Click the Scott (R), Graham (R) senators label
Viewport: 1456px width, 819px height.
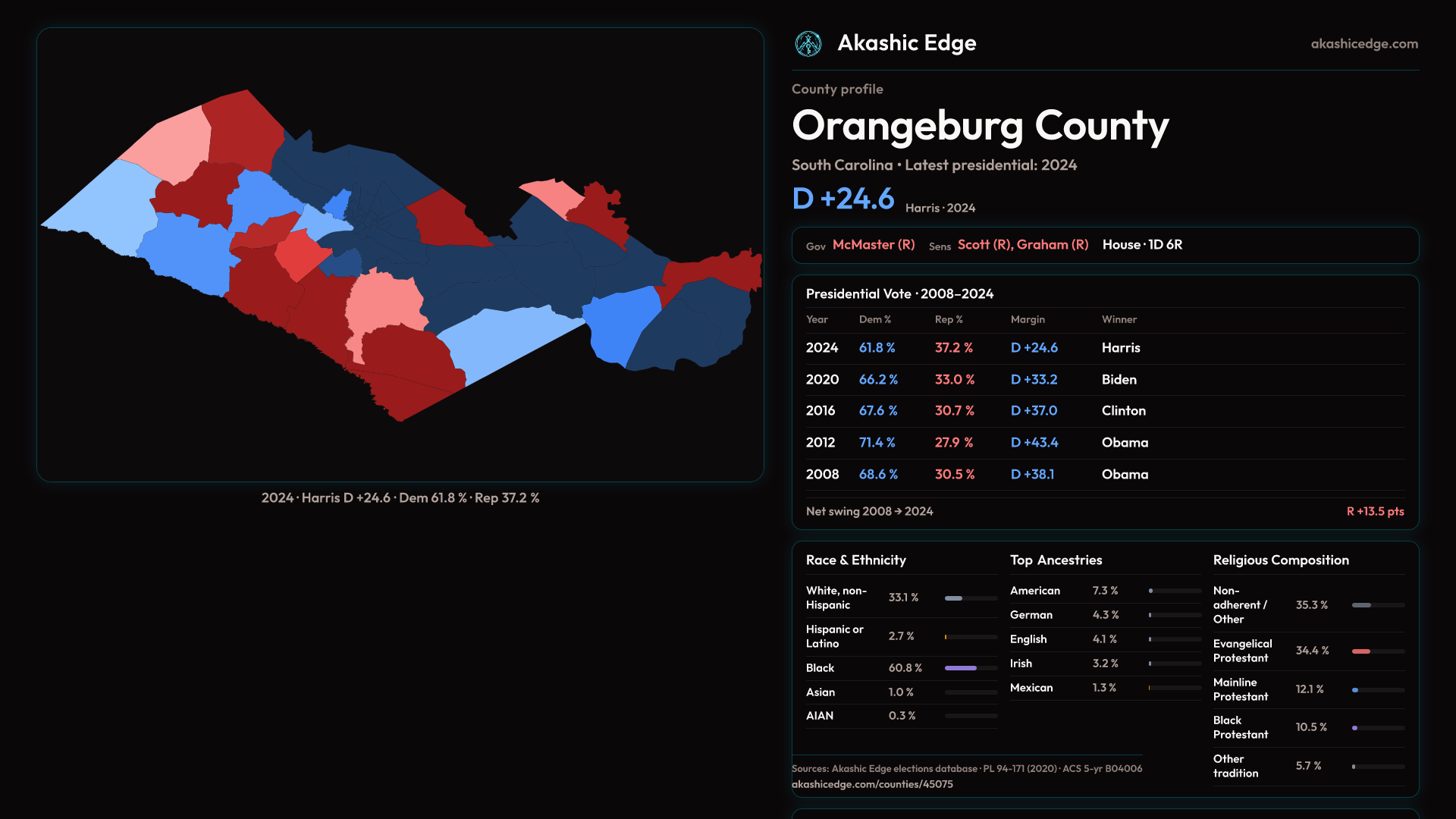click(x=1022, y=245)
